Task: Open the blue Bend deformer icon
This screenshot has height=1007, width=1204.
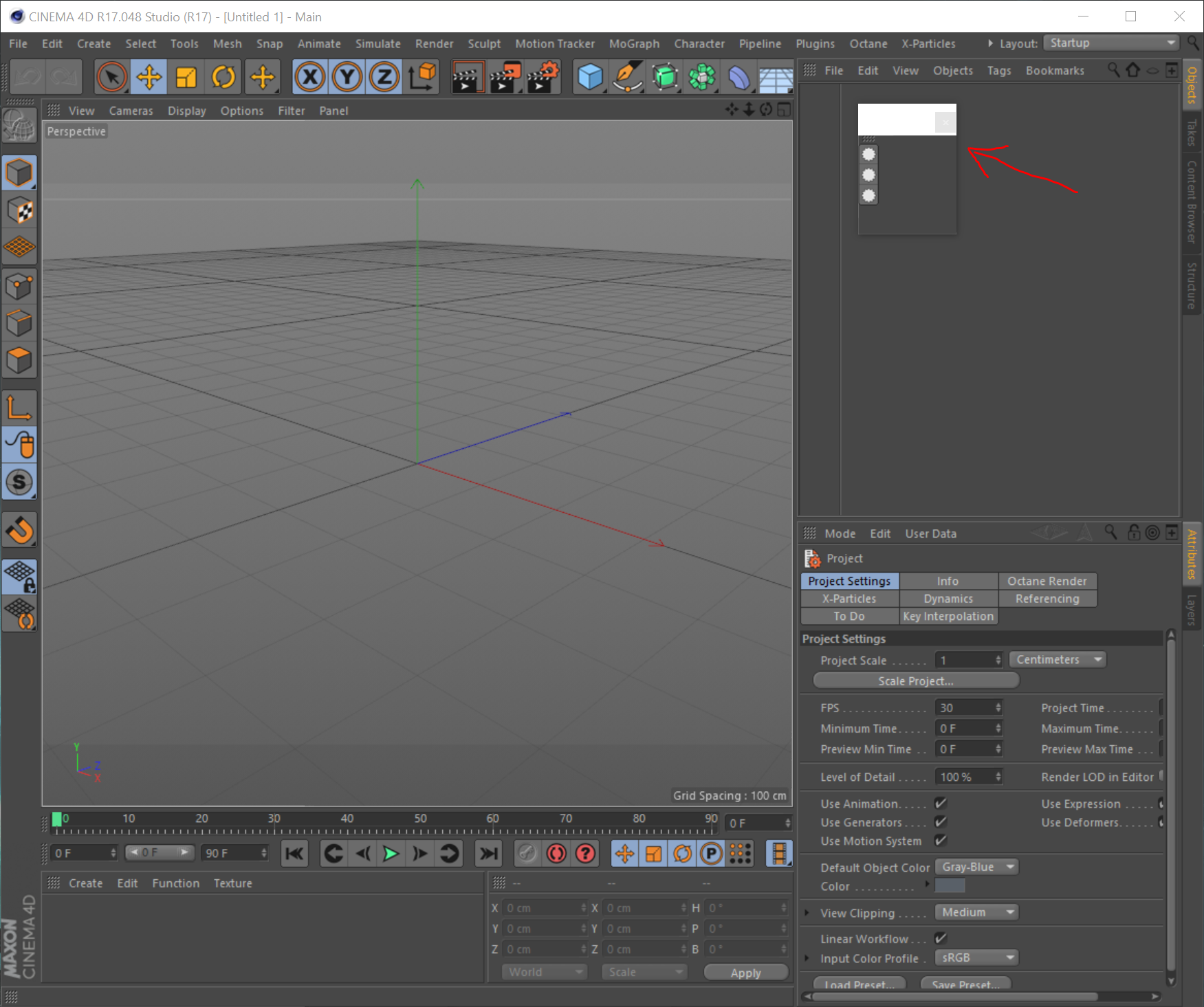Action: 739,76
